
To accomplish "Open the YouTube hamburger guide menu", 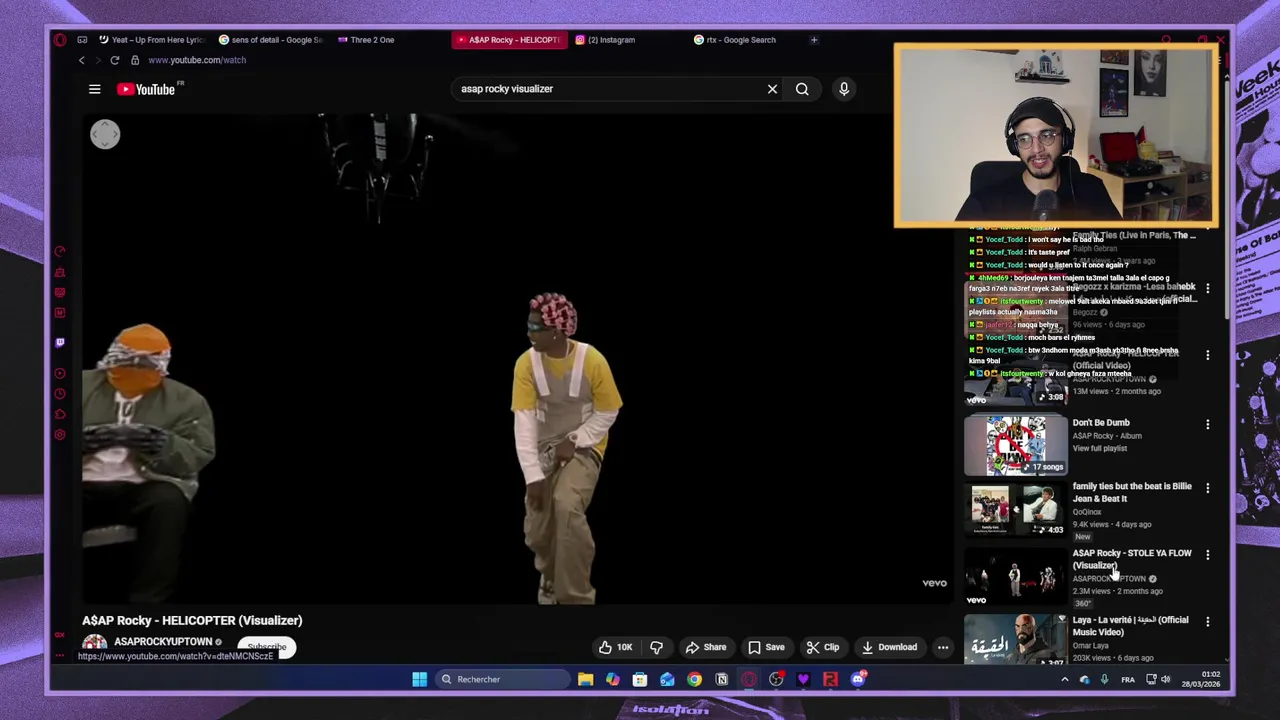I will point(94,89).
